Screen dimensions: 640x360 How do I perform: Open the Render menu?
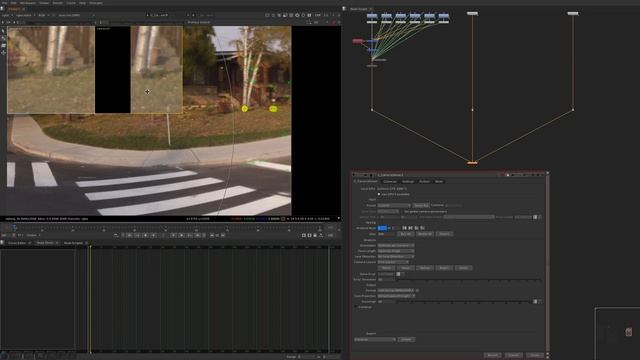point(58,3)
